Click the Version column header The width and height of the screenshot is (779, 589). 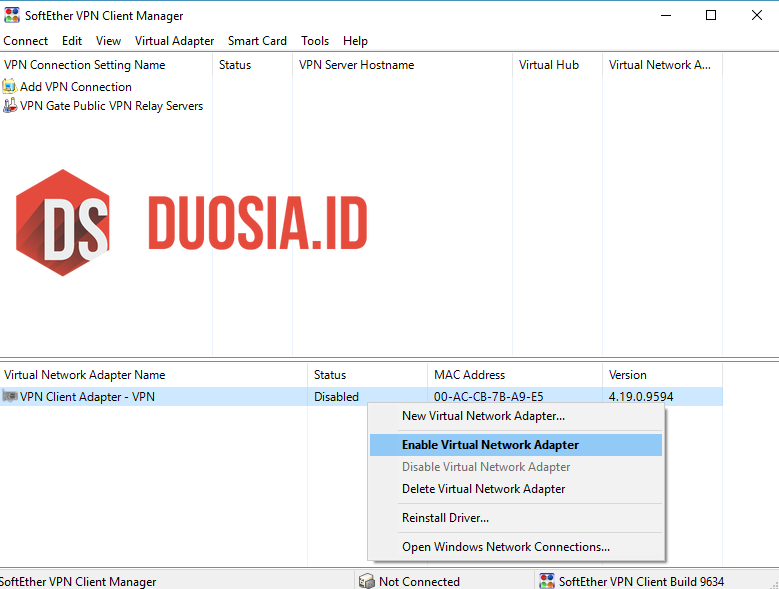tap(663, 374)
